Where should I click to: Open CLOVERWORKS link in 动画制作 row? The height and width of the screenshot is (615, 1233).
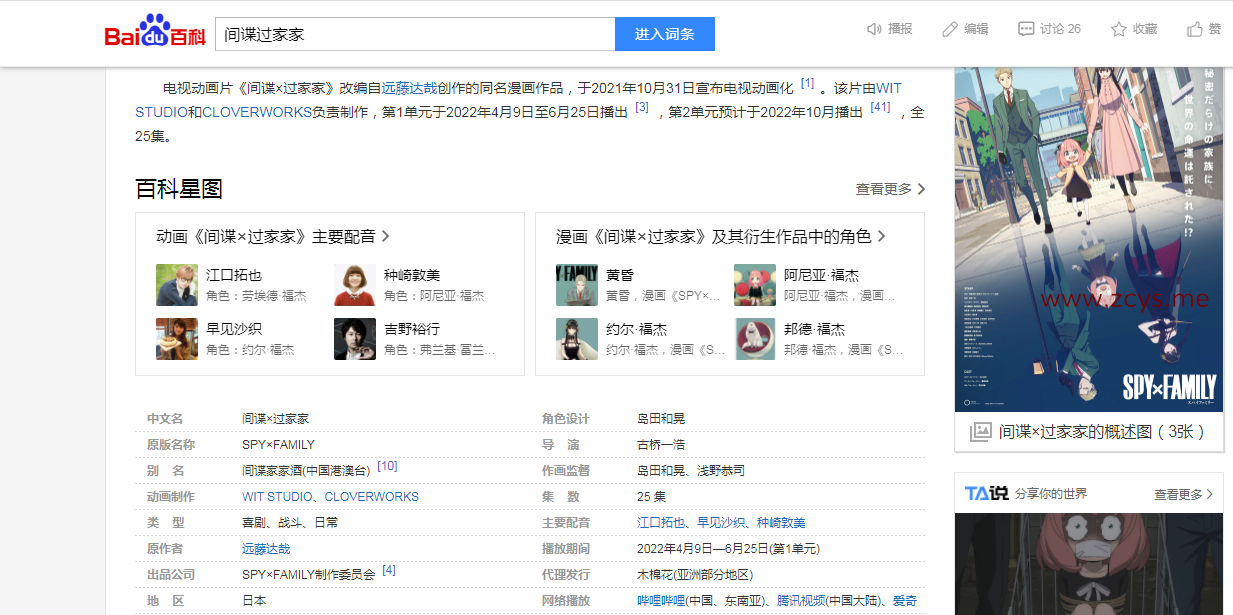pos(372,497)
